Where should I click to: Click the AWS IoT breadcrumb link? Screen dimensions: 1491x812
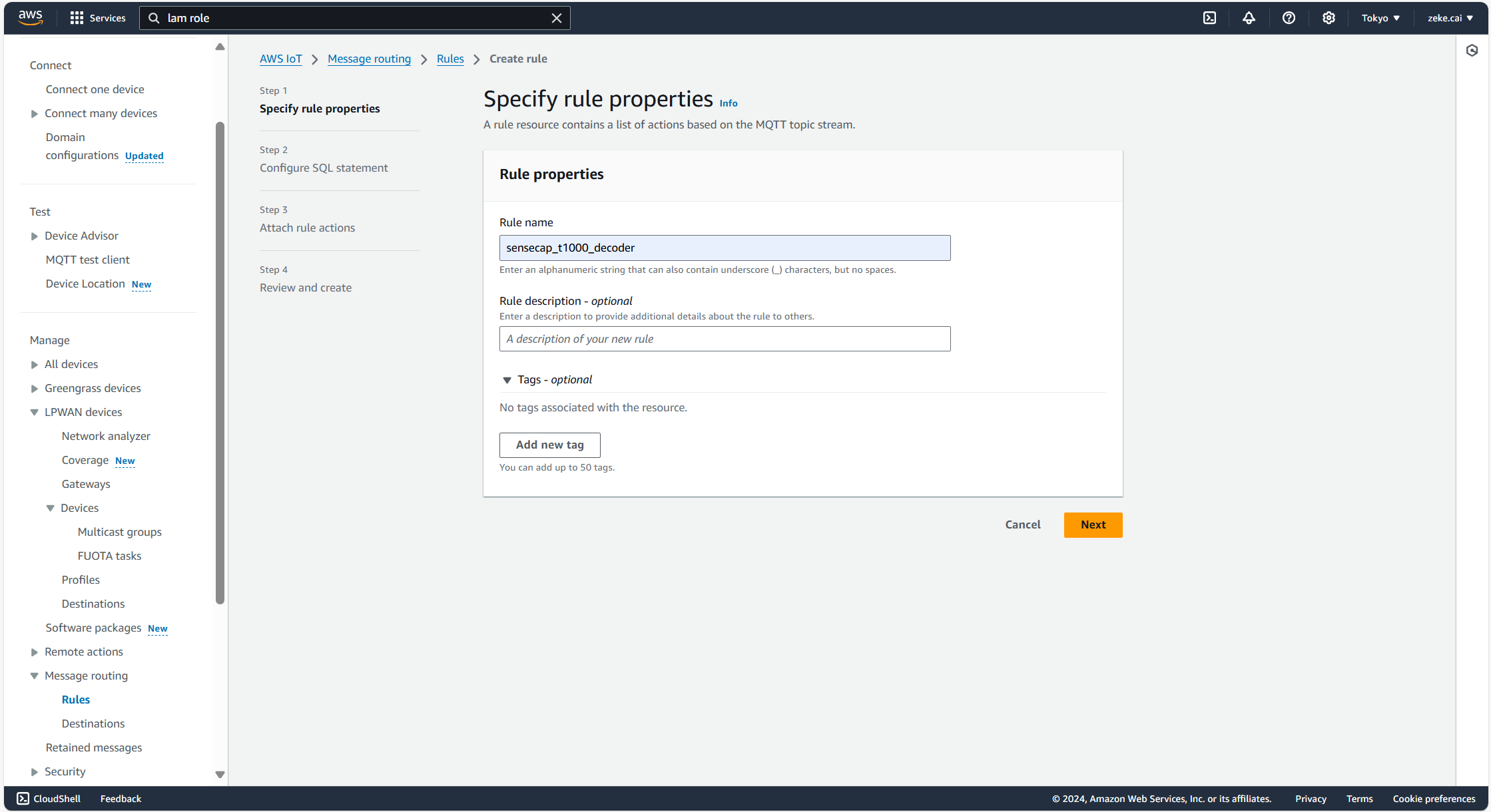pos(280,59)
